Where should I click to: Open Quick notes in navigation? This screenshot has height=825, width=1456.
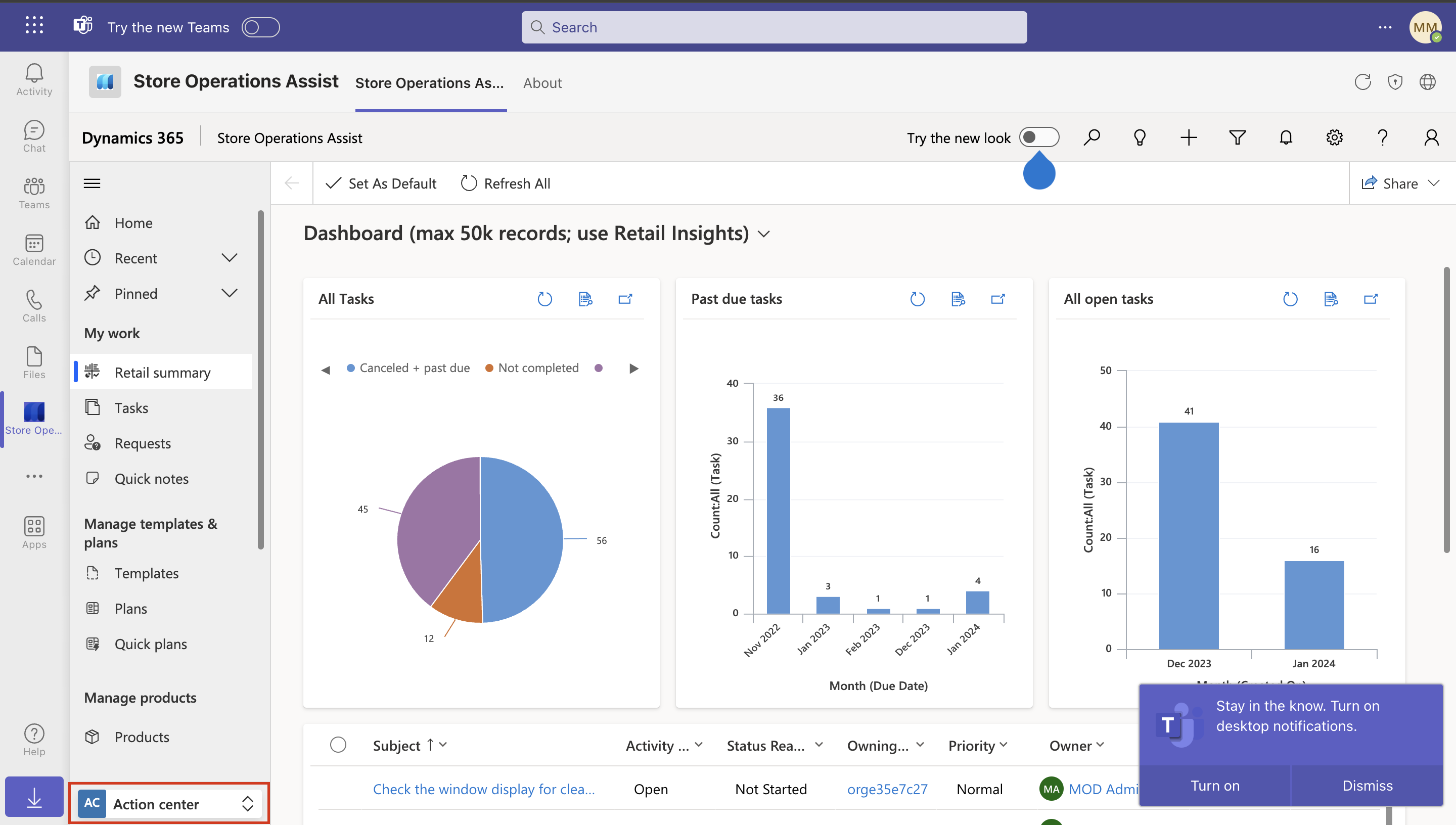click(161, 478)
